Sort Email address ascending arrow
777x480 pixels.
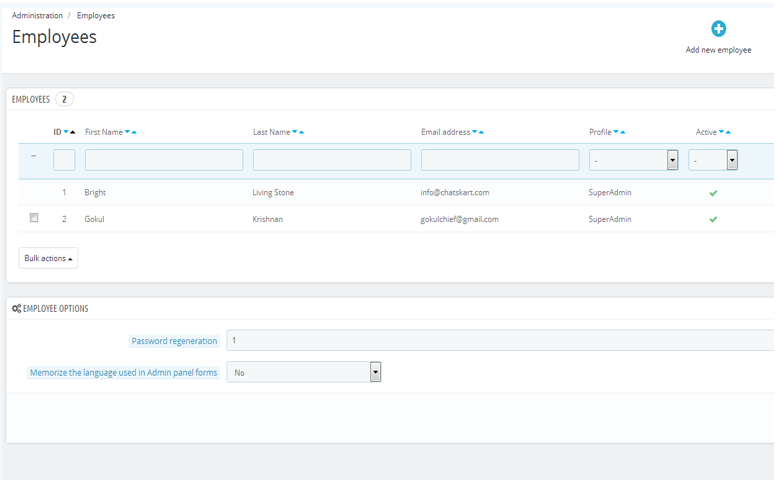(x=481, y=132)
